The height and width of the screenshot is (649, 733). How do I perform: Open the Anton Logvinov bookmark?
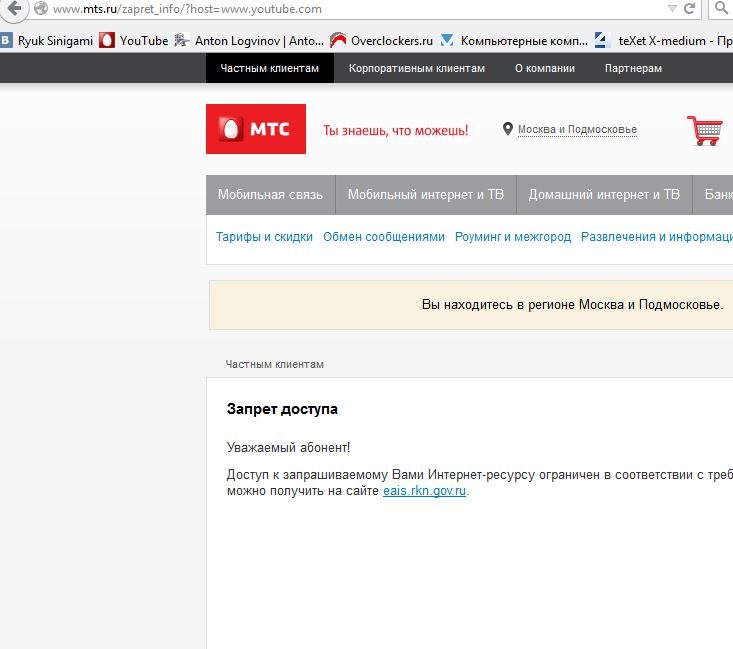coord(248,41)
